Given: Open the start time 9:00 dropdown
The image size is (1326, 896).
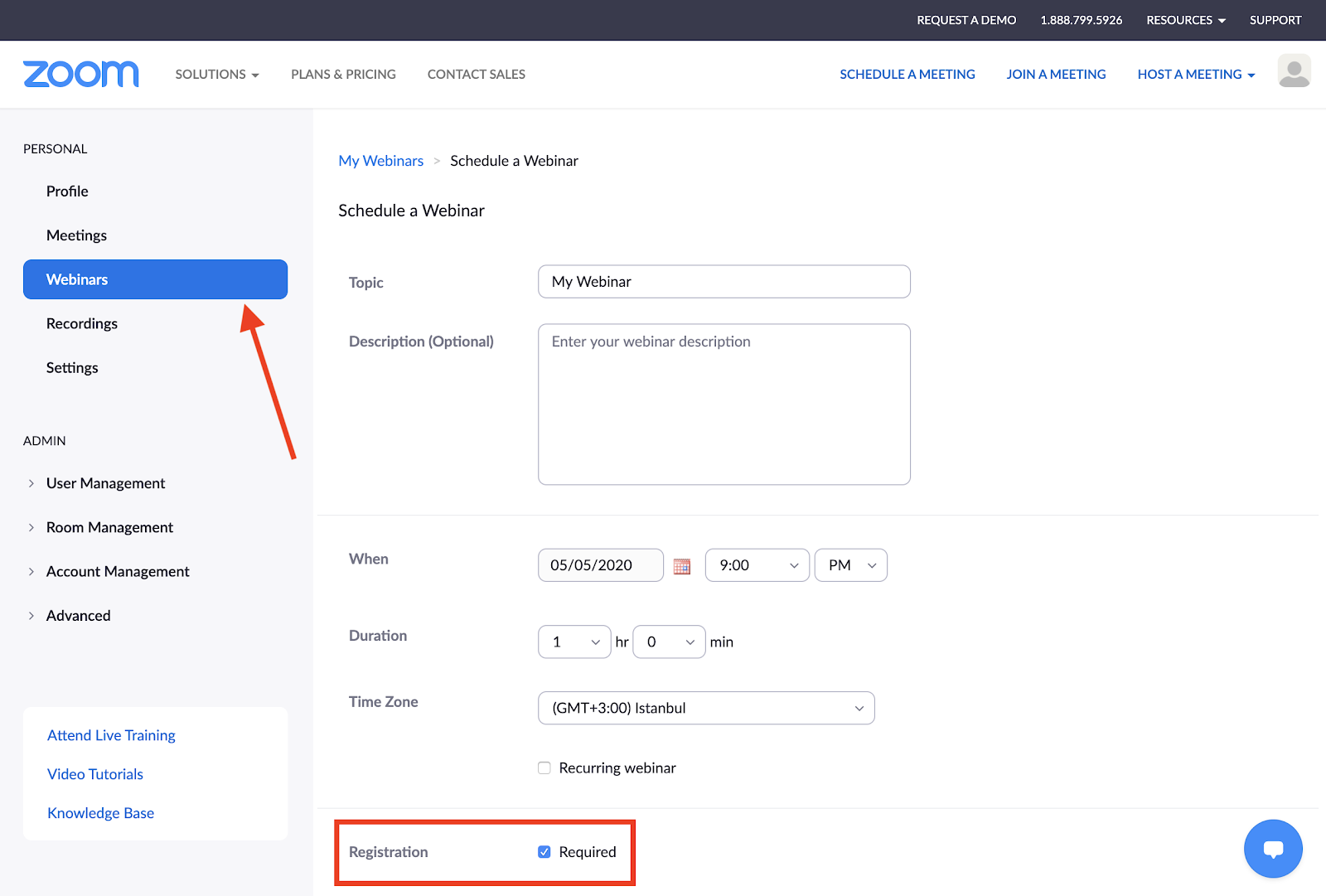Looking at the screenshot, I should point(757,565).
